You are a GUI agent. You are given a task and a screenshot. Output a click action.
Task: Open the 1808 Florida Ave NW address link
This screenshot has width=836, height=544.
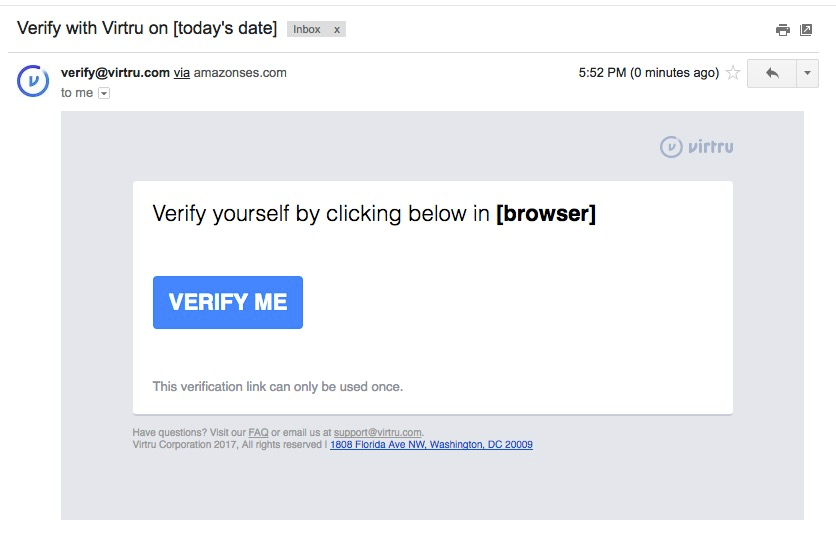click(431, 445)
